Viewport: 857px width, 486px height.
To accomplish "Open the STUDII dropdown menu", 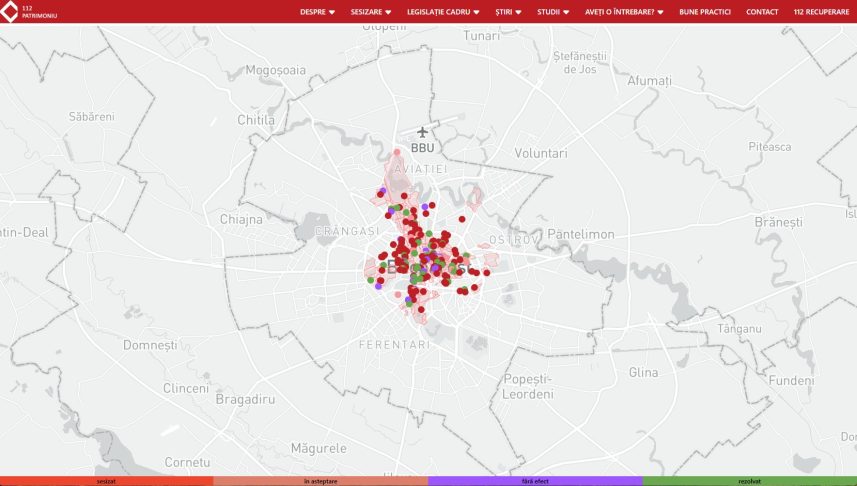I will (x=553, y=11).
